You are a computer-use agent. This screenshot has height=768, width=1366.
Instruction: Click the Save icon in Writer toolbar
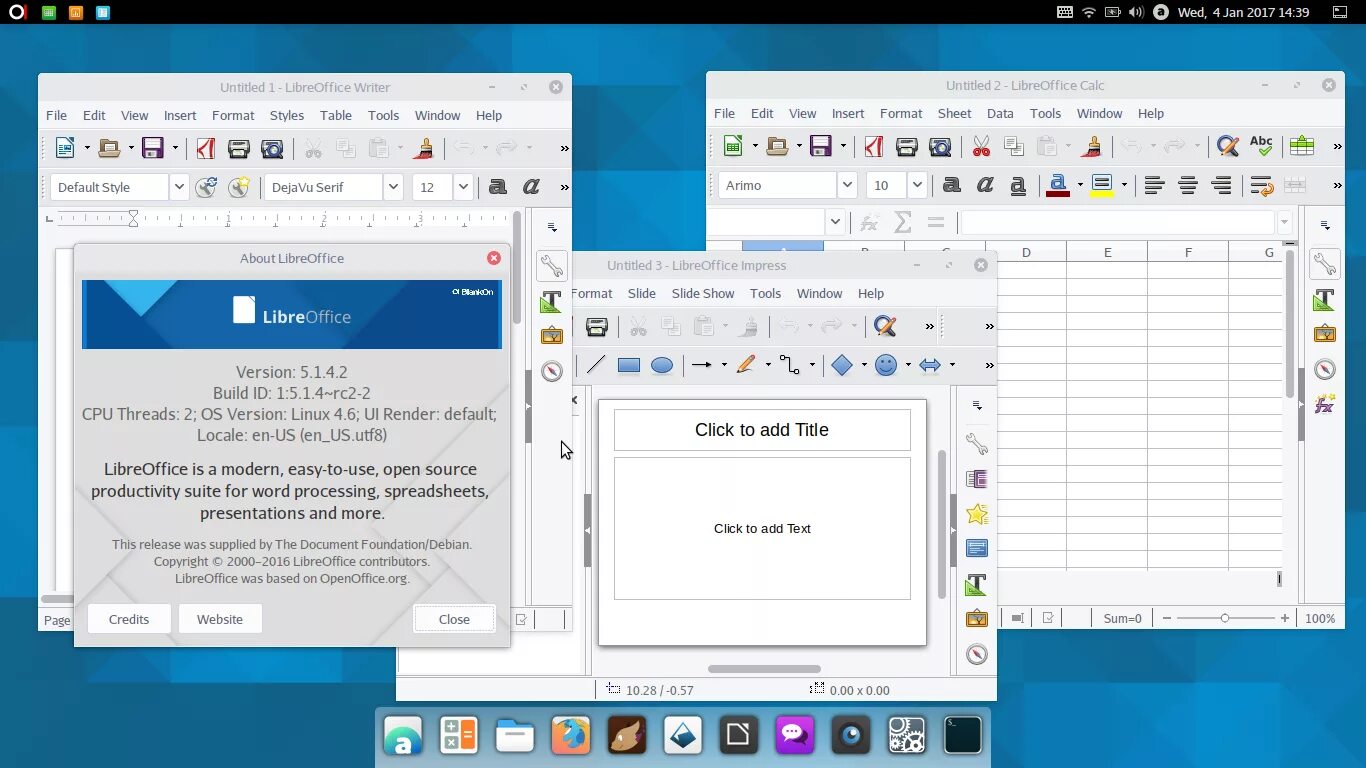pyautogui.click(x=153, y=148)
